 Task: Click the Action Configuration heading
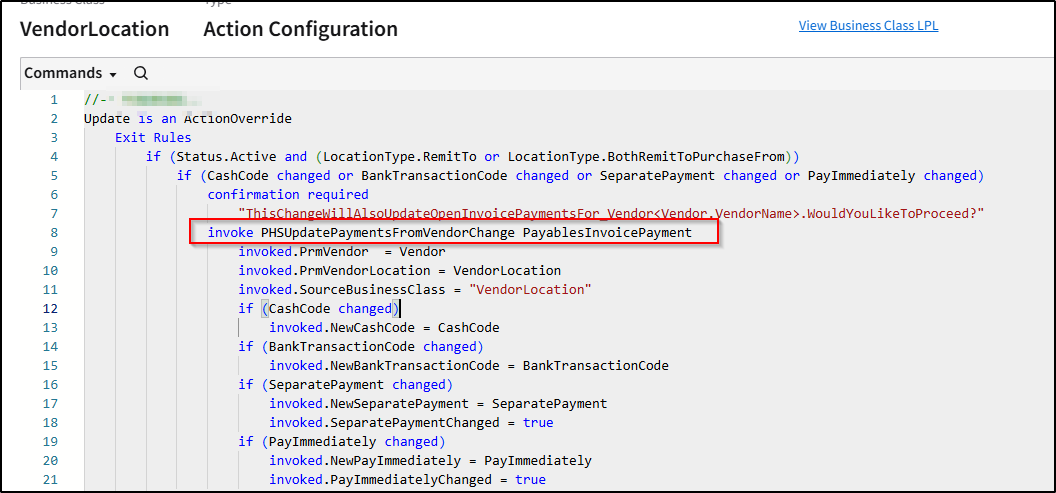pos(300,30)
